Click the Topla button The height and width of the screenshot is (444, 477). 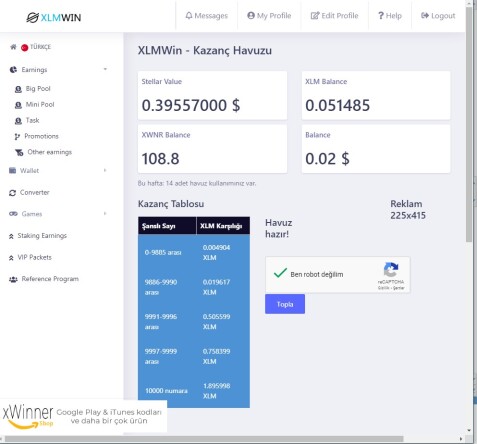(x=285, y=304)
